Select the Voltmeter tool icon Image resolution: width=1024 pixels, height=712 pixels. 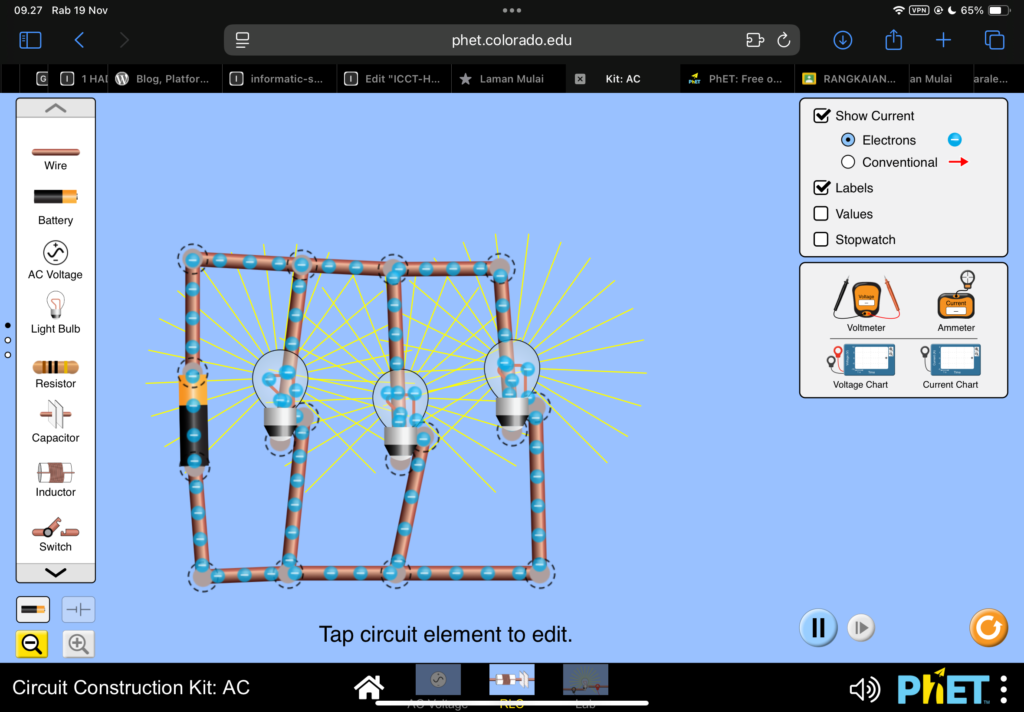tap(865, 299)
